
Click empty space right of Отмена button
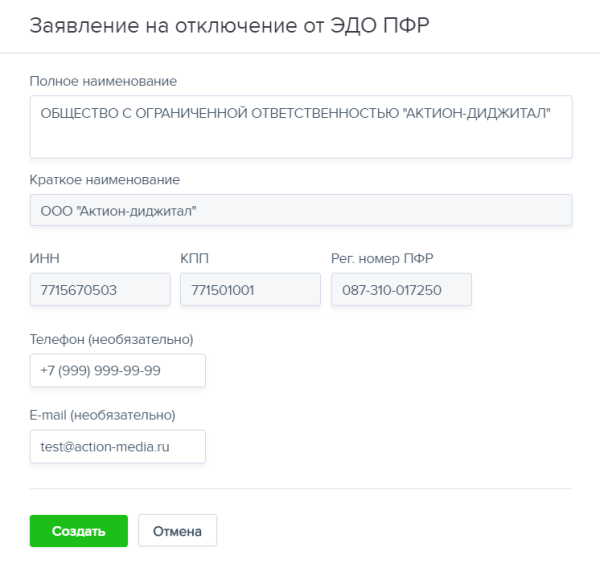click(x=400, y=531)
